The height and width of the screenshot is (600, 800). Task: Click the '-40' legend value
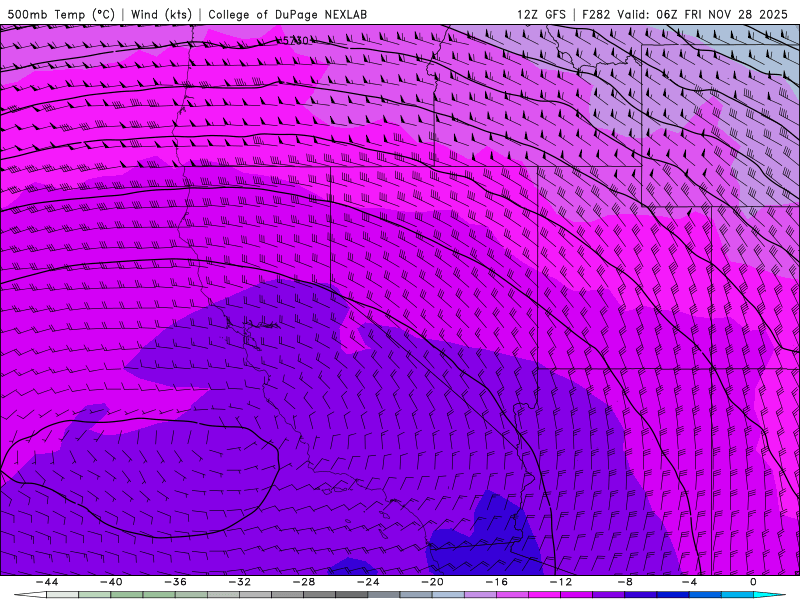(111, 582)
